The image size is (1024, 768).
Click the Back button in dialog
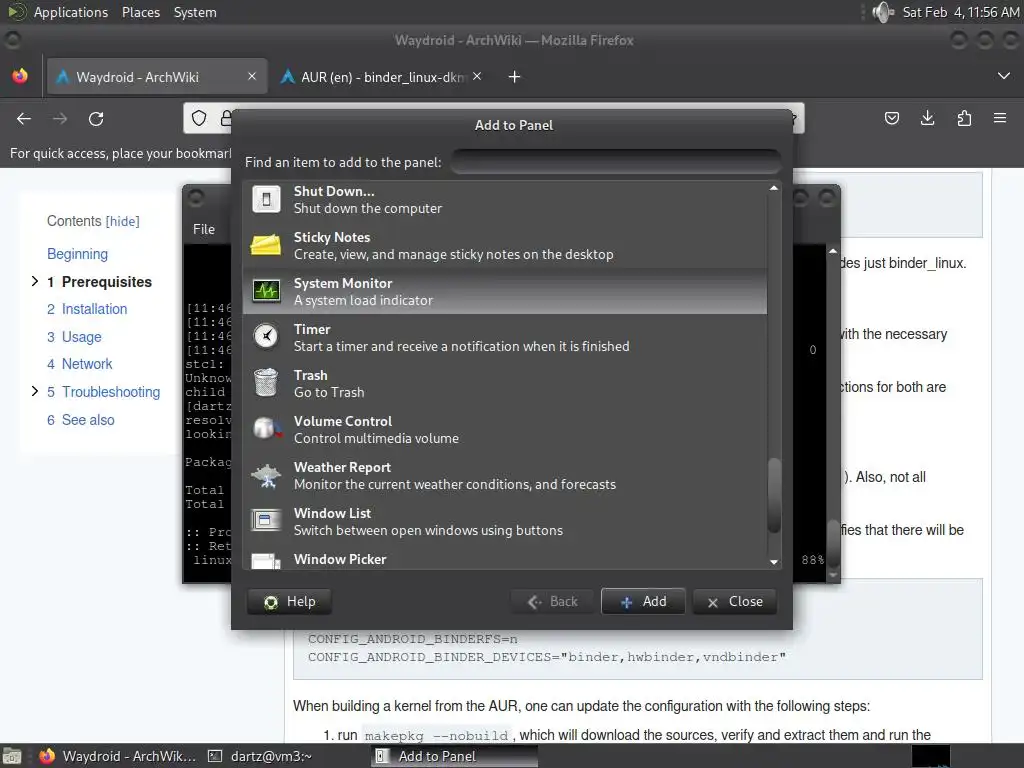[x=552, y=601]
